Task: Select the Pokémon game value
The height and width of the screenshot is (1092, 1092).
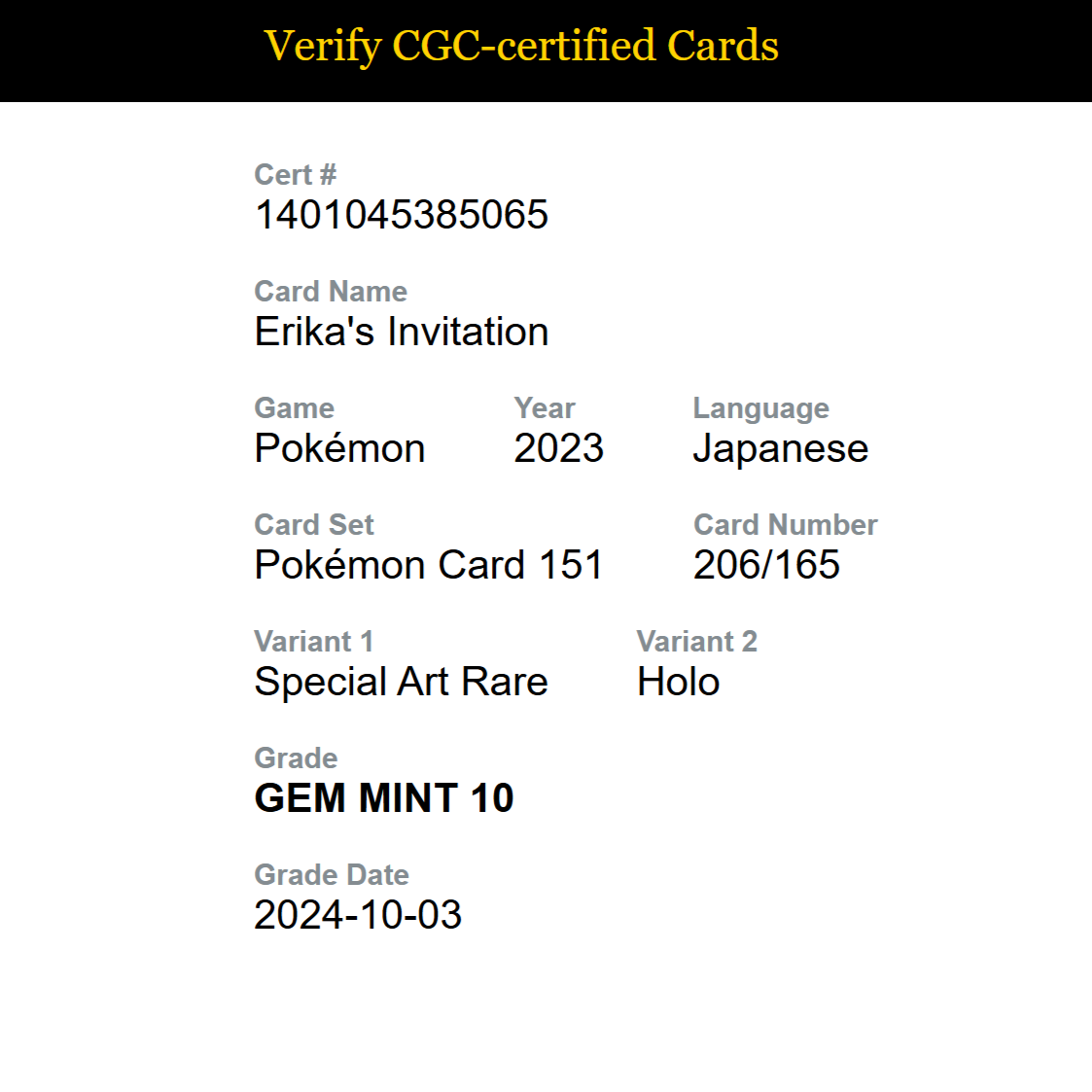Action: [340, 448]
